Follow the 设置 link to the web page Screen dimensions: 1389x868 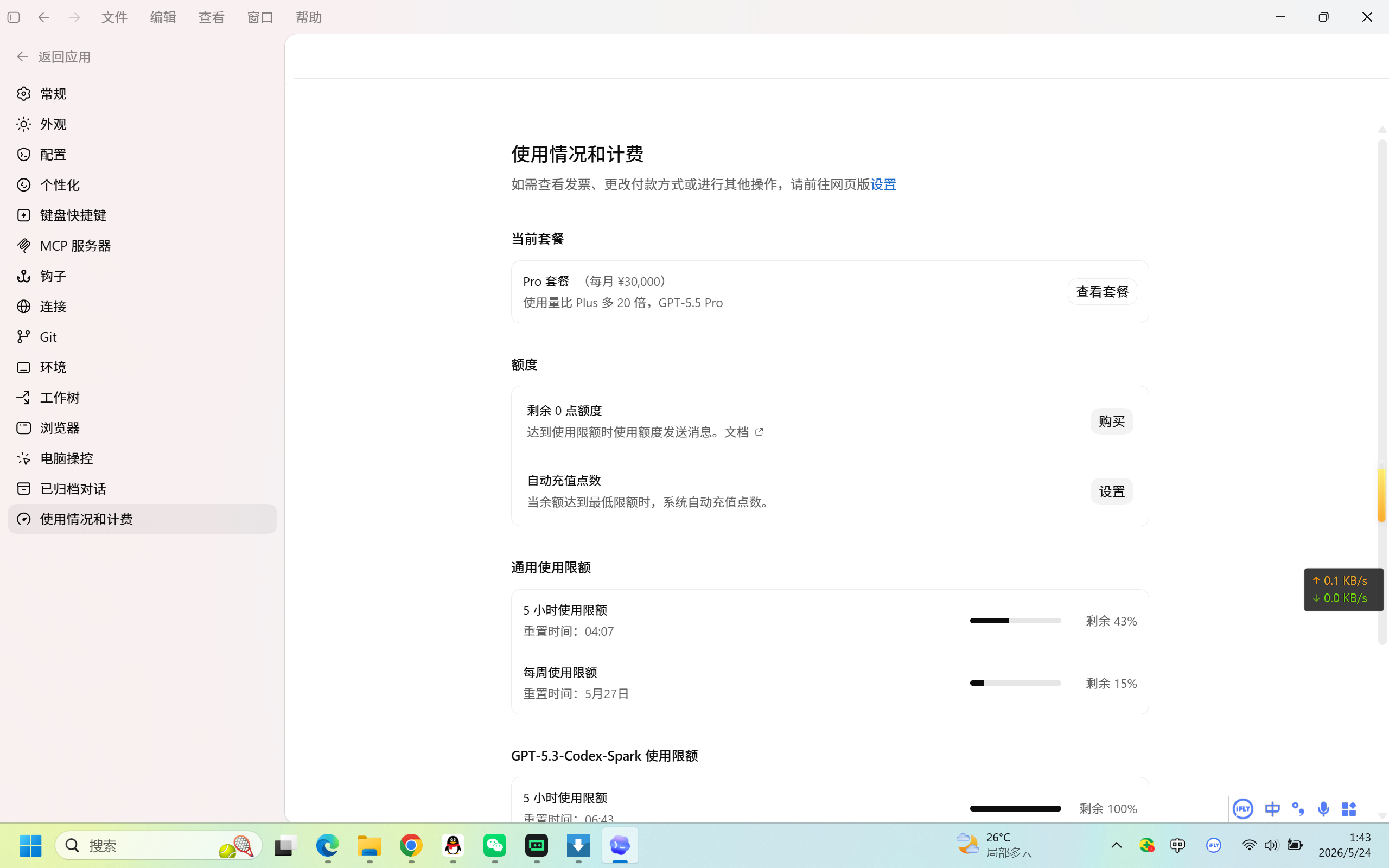(883, 184)
